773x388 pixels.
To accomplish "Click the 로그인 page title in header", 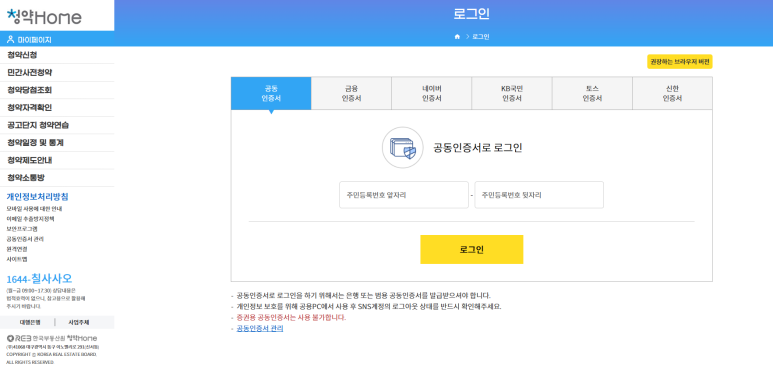I will (x=472, y=14).
